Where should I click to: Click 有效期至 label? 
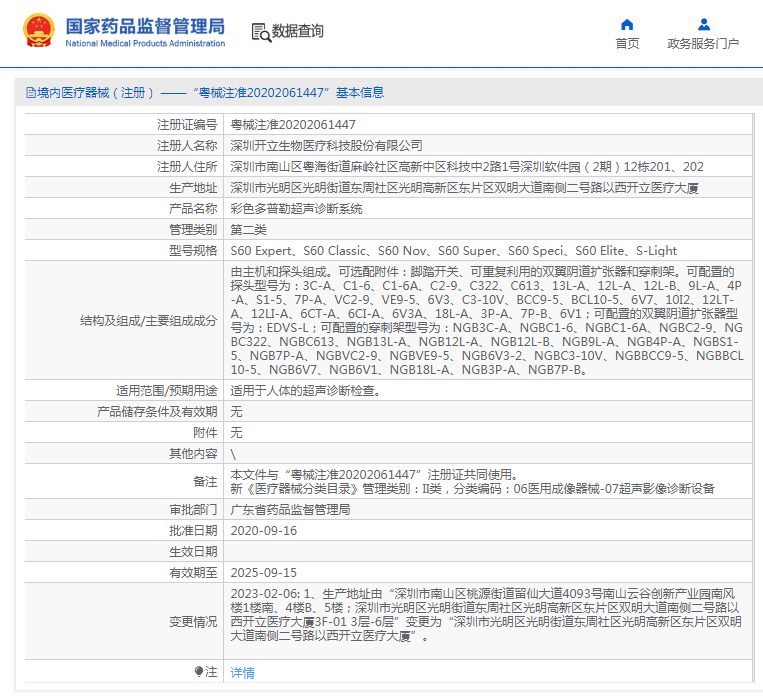point(193,572)
